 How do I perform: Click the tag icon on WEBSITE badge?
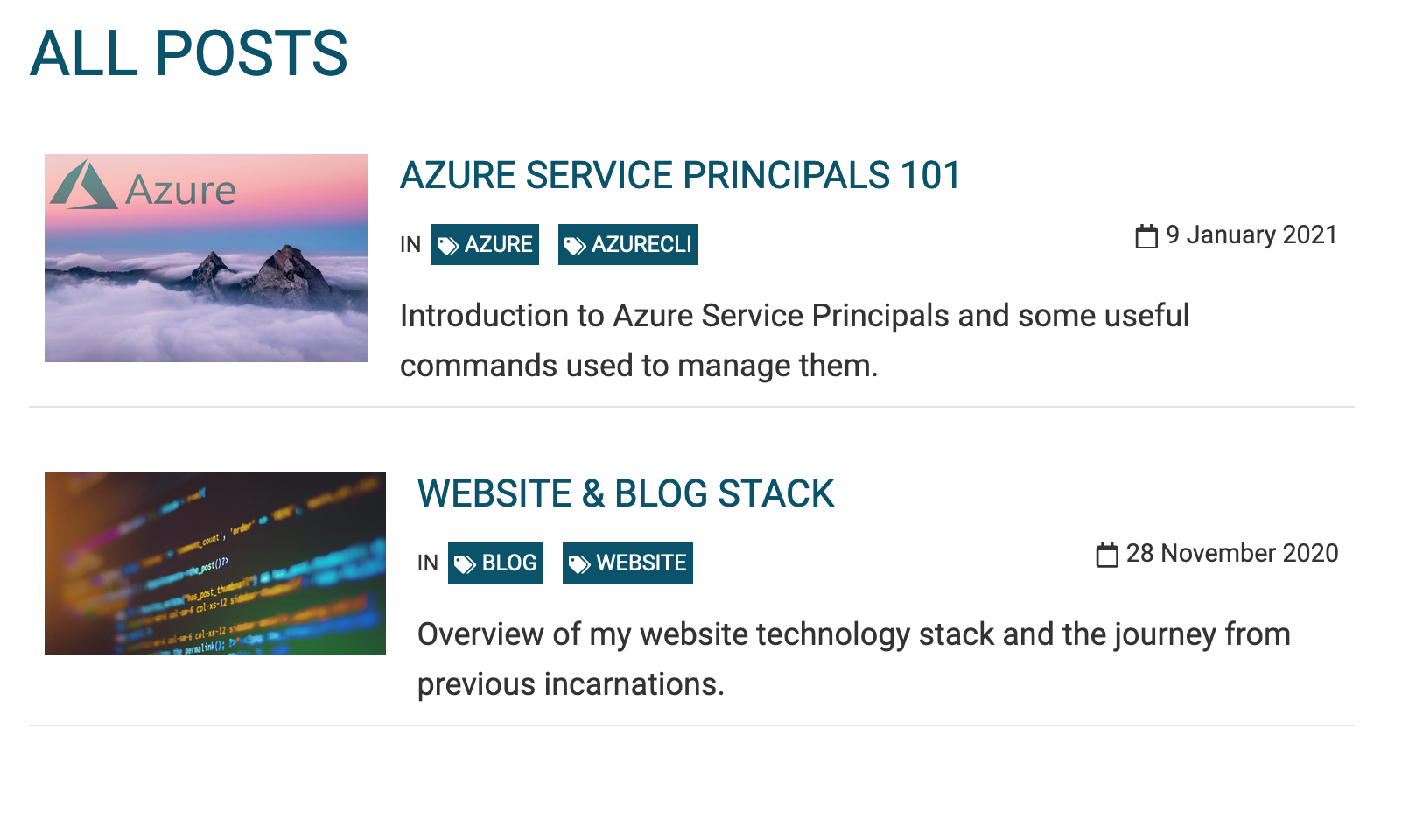click(579, 564)
